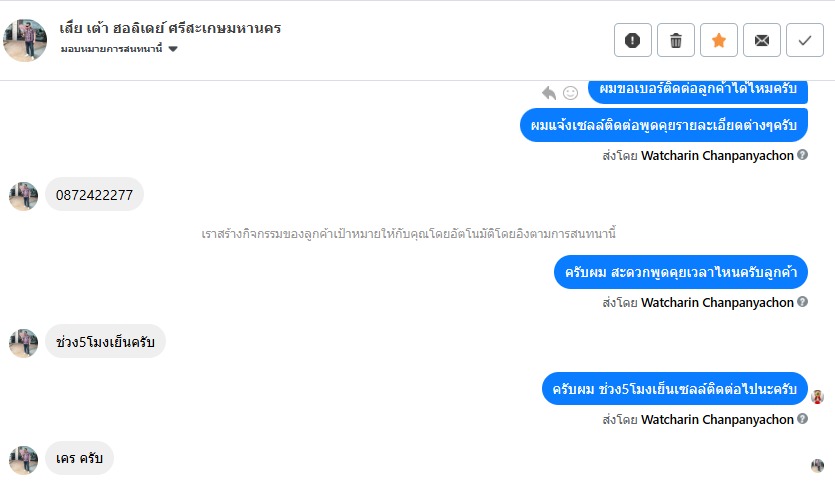
Task: Click the help icon under ผมแจ้งเซลล์ message
Action: (x=803, y=156)
